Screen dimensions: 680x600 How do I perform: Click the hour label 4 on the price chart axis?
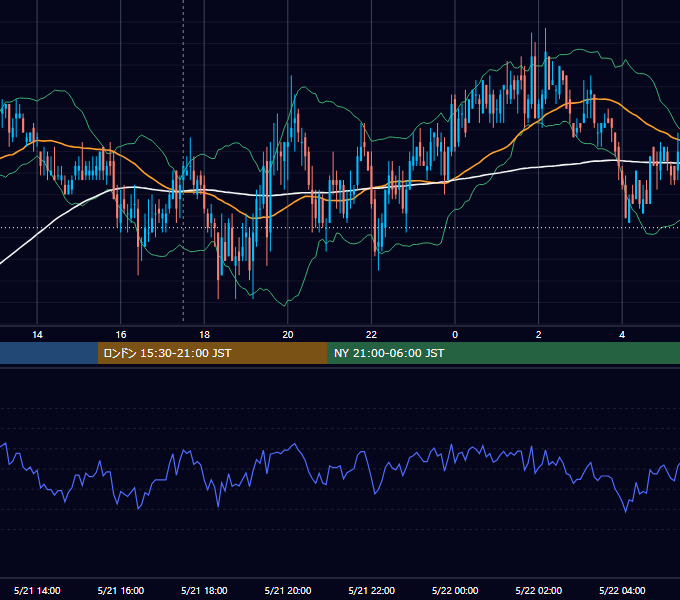point(622,335)
